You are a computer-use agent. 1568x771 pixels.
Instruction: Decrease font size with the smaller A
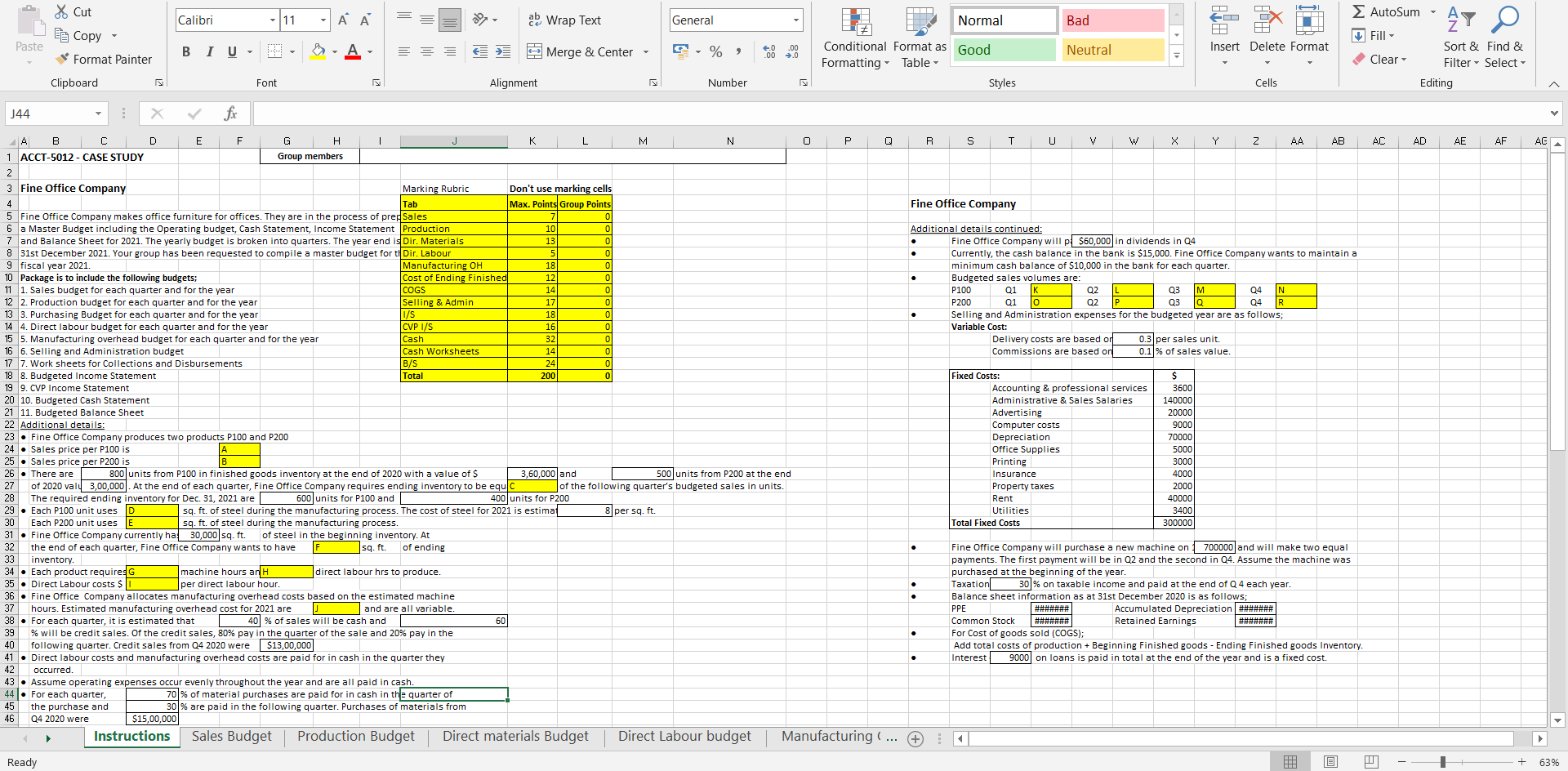coord(365,20)
